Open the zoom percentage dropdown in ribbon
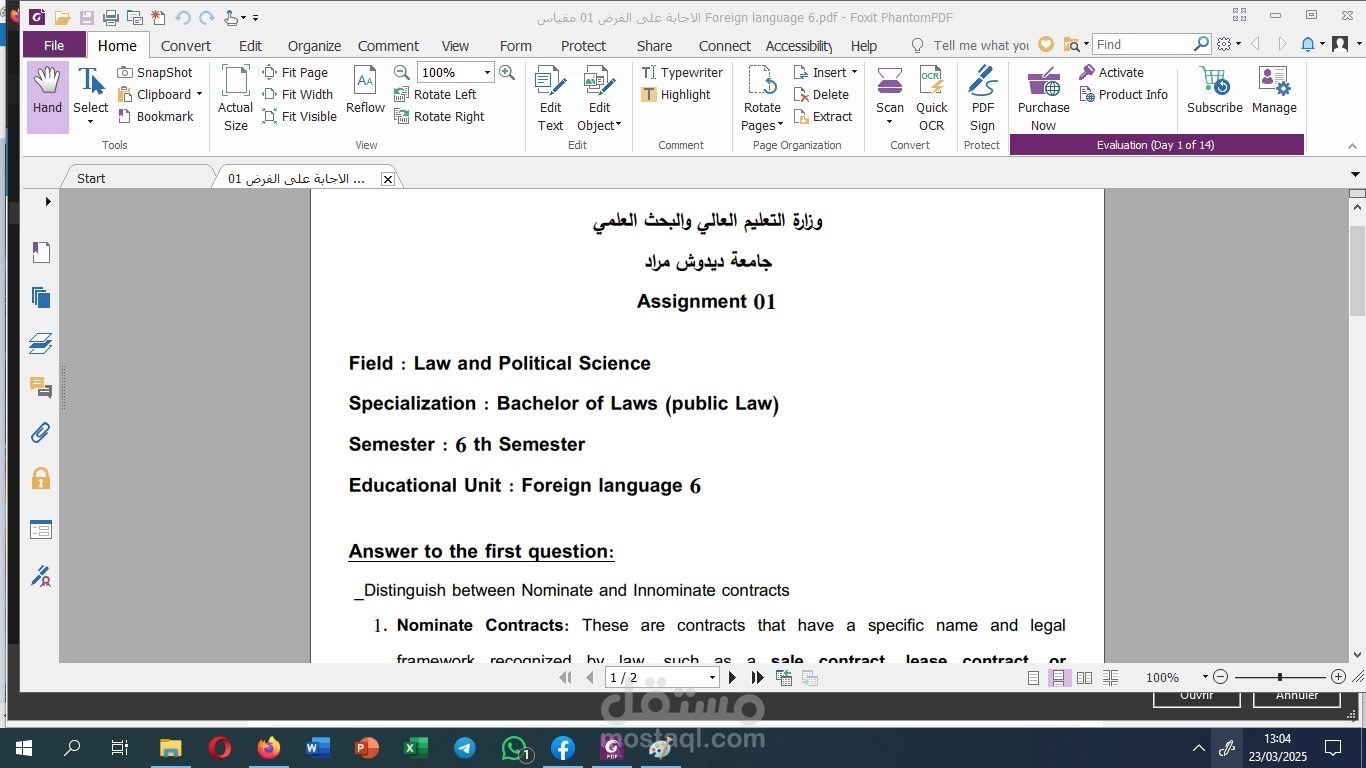 pyautogui.click(x=487, y=72)
